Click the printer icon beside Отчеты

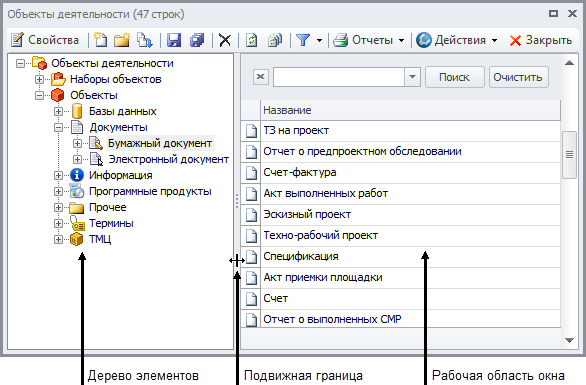[340, 40]
